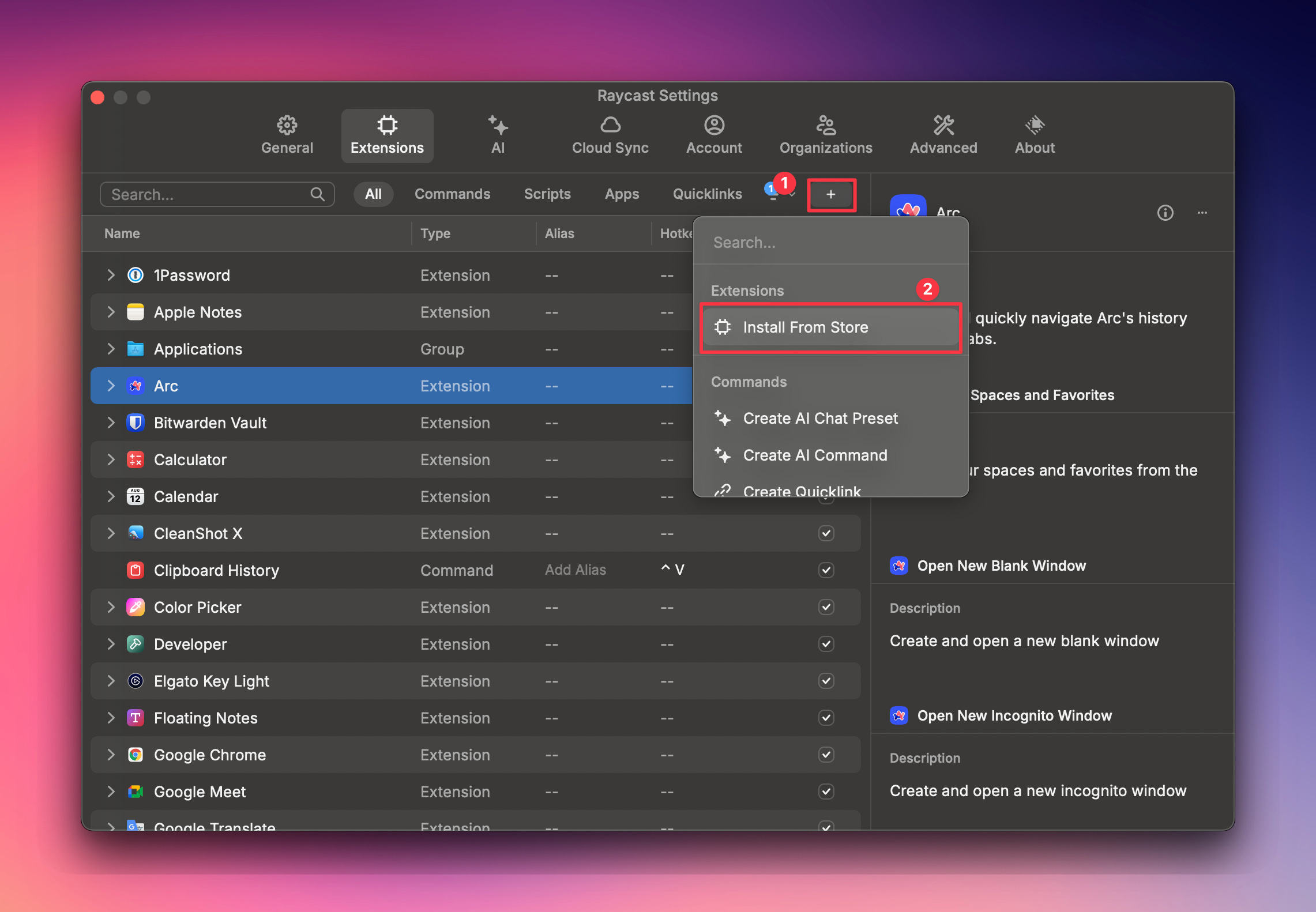Click the plus add button
This screenshot has height=912, width=1316.
tap(831, 195)
